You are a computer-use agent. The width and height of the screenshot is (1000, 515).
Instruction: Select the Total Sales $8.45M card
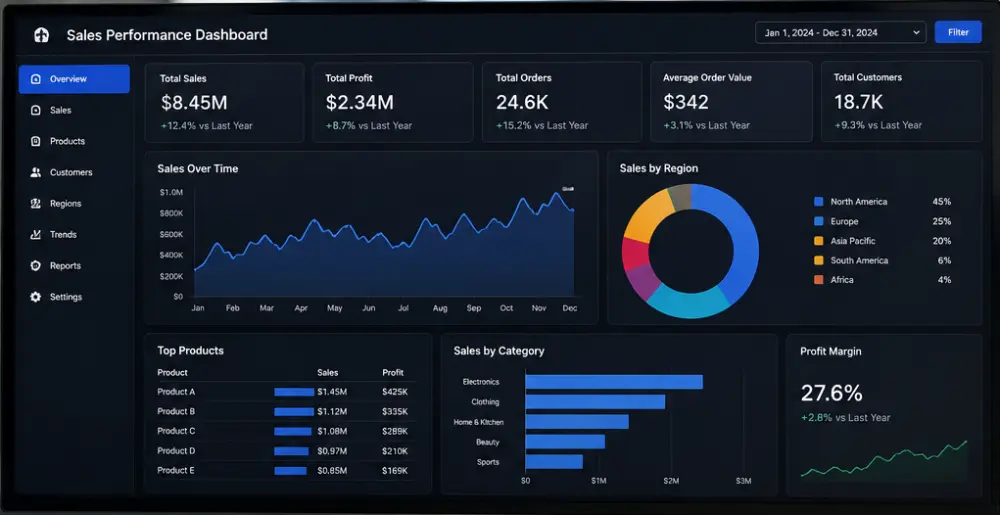point(224,102)
